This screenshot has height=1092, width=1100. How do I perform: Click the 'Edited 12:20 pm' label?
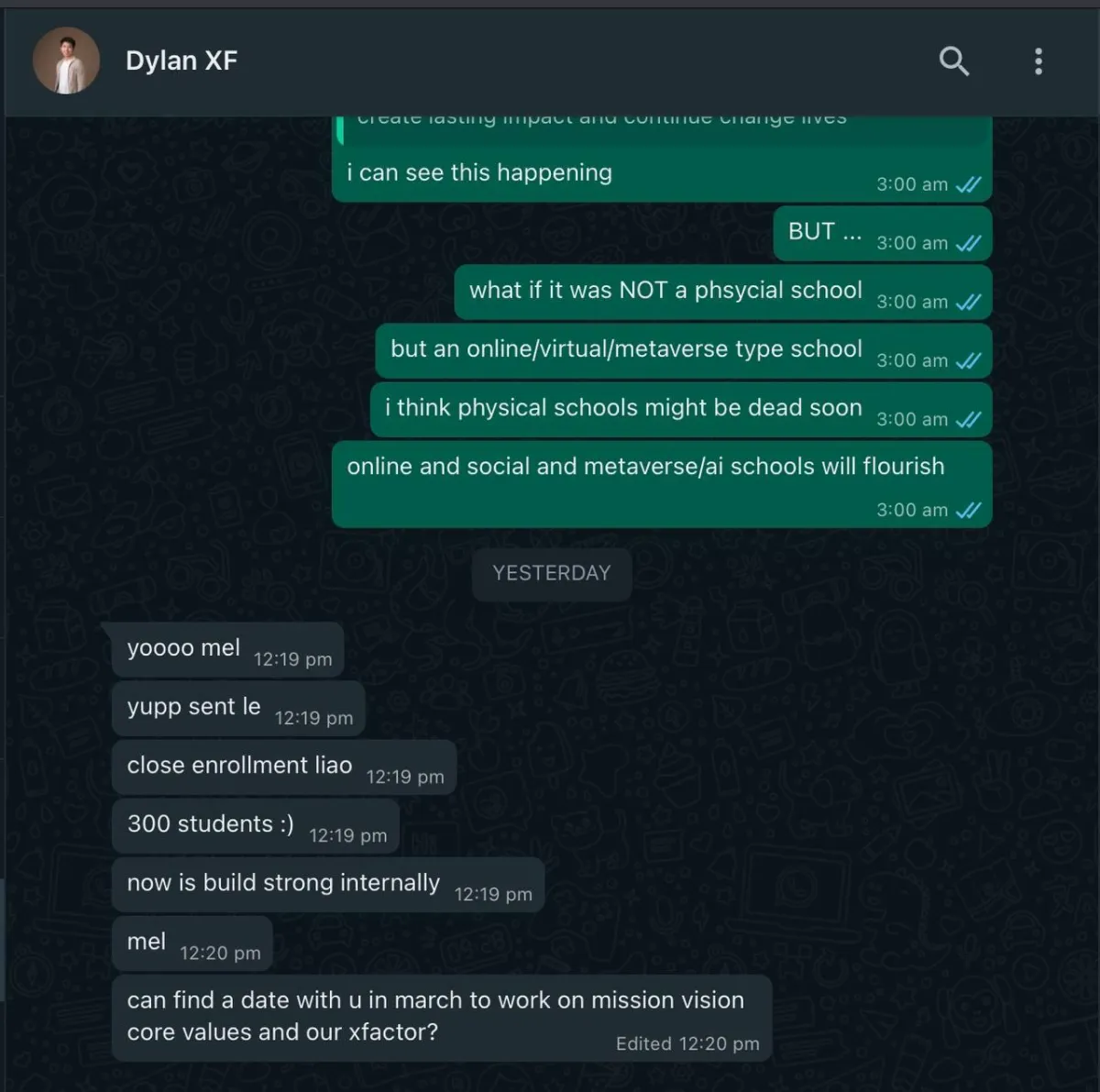click(x=687, y=1043)
